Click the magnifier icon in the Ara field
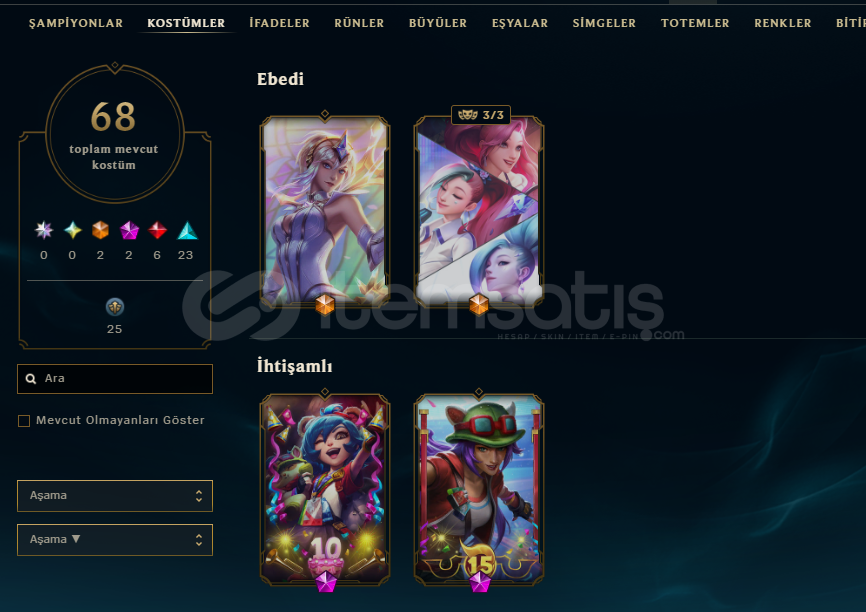 coord(31,379)
